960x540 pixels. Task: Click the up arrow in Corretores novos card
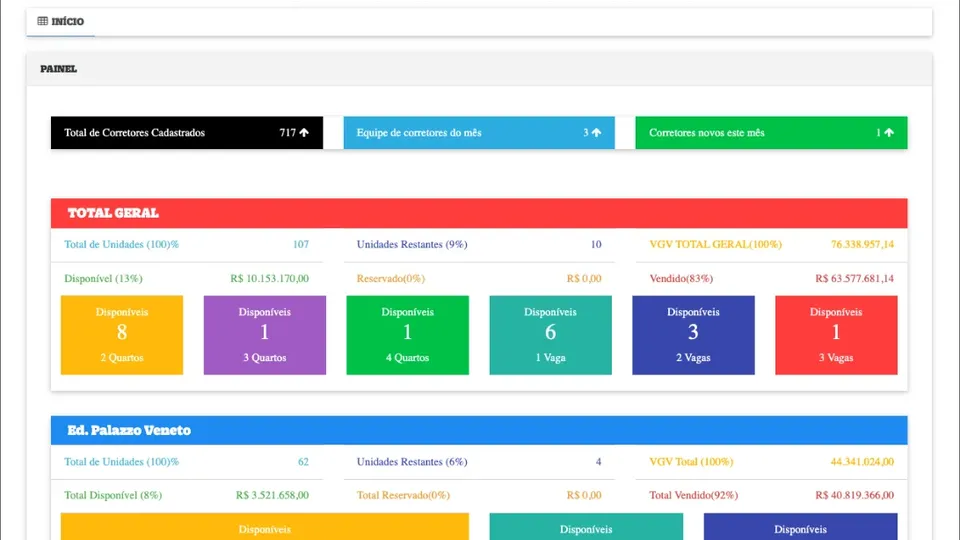point(889,133)
